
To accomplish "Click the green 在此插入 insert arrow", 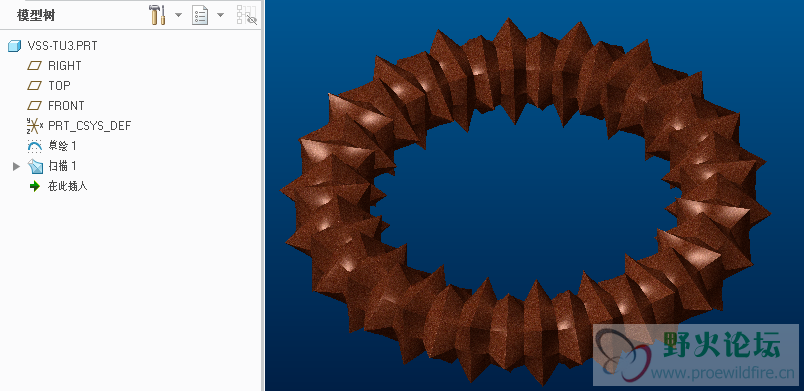I will tap(34, 186).
